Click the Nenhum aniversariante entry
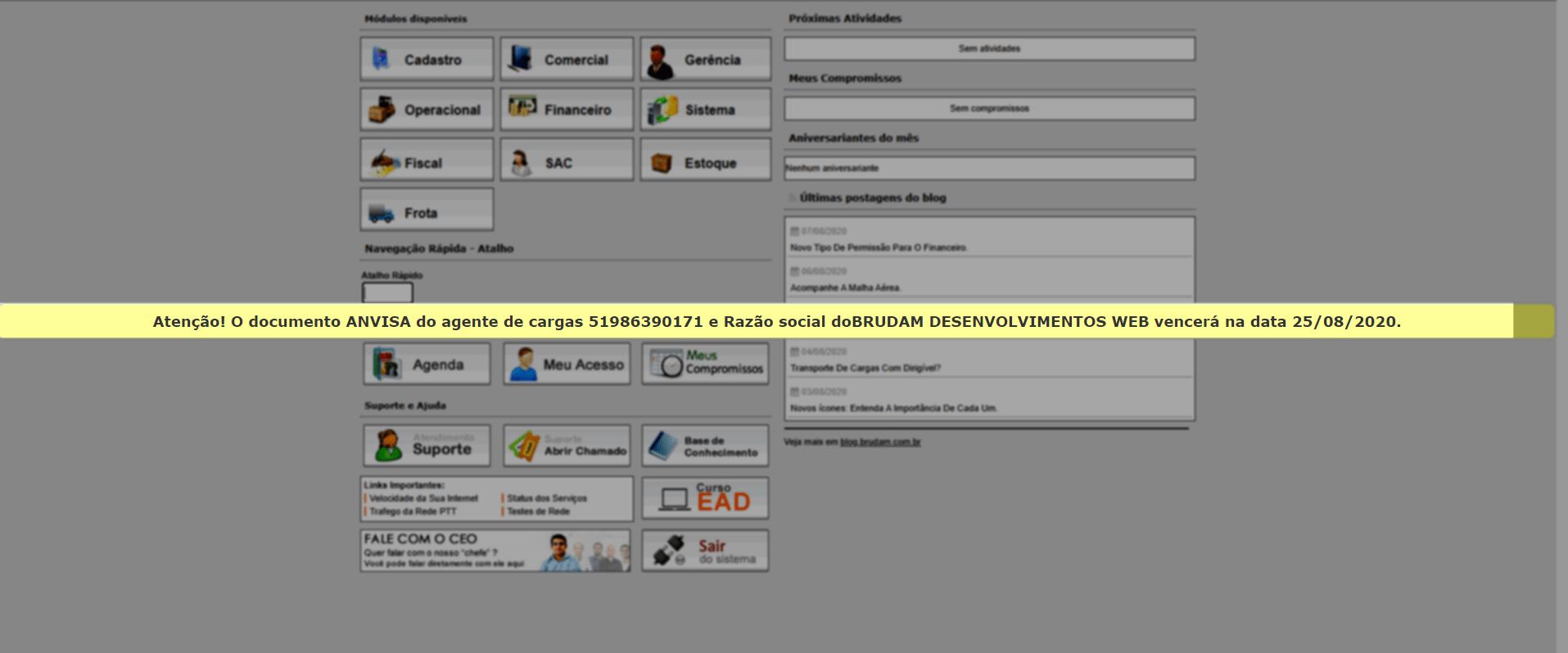Image resolution: width=1568 pixels, height=653 pixels. pyautogui.click(x=989, y=168)
